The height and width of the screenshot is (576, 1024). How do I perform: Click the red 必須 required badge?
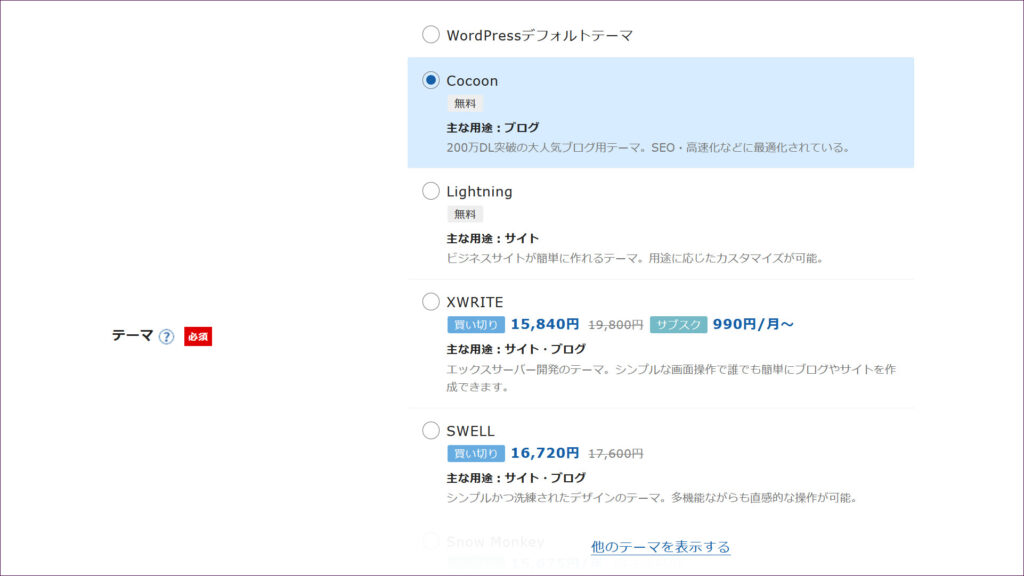click(198, 337)
